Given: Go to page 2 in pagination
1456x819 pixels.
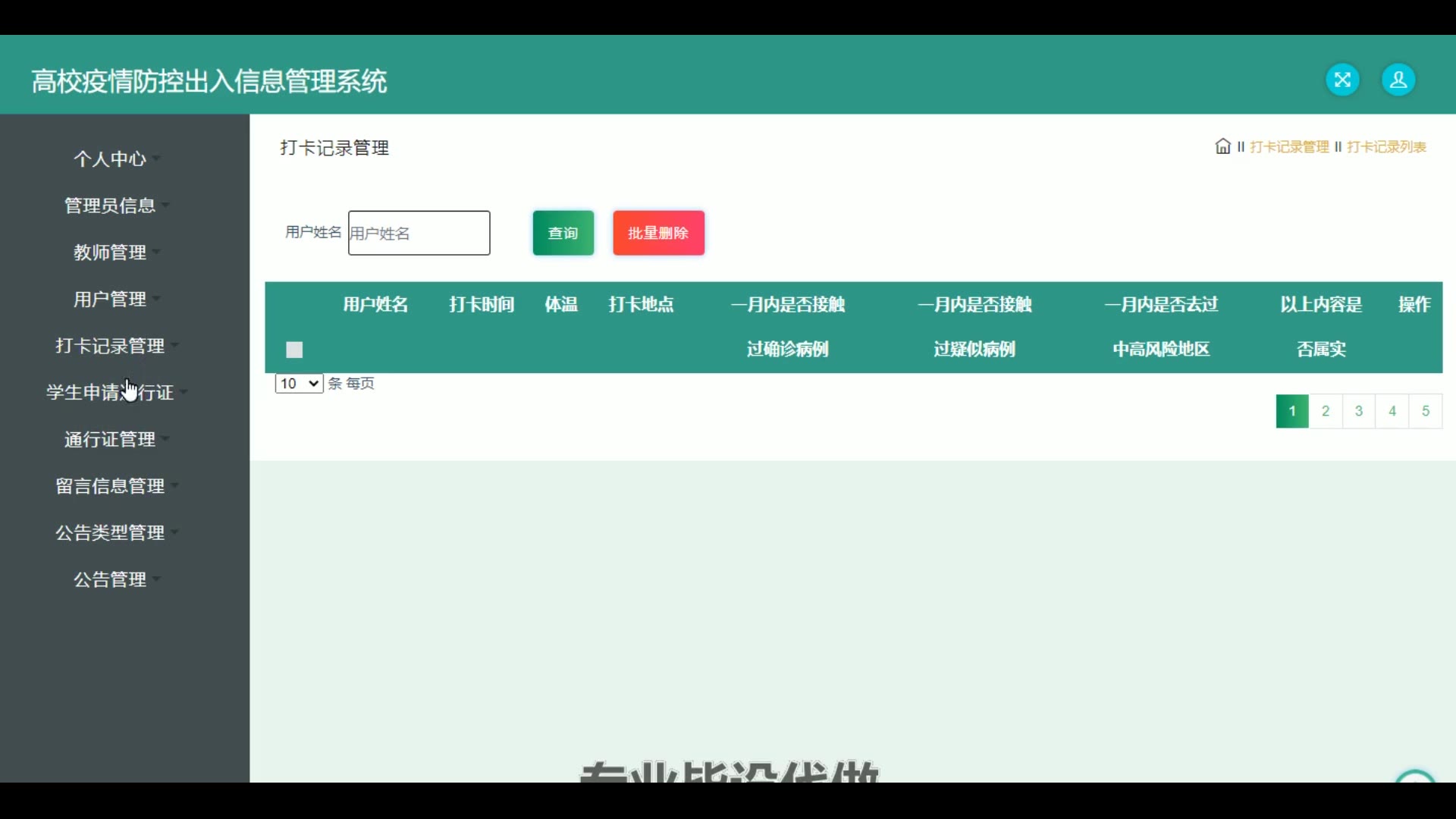Looking at the screenshot, I should [1326, 411].
